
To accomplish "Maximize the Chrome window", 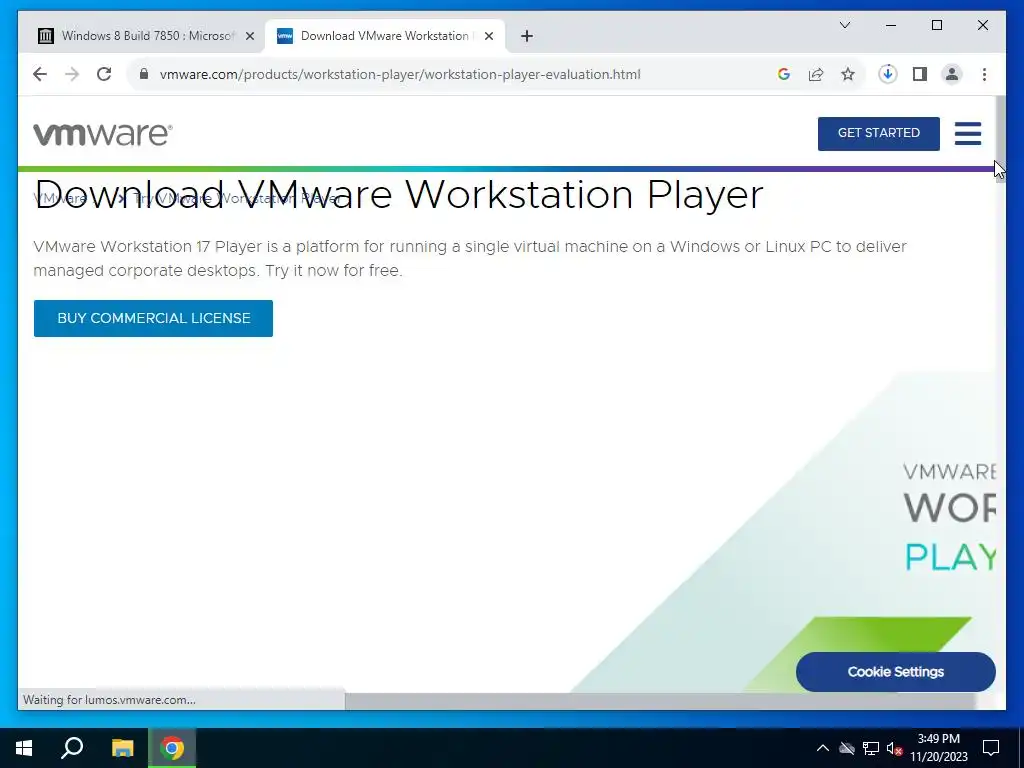I will (936, 25).
